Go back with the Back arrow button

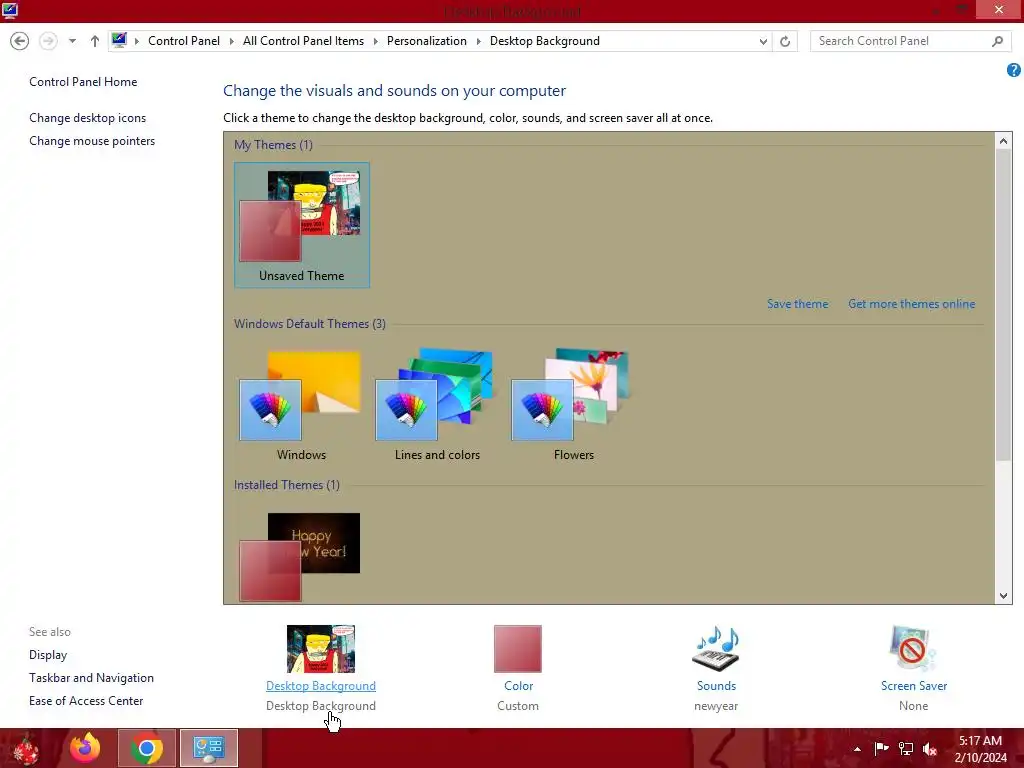20,41
